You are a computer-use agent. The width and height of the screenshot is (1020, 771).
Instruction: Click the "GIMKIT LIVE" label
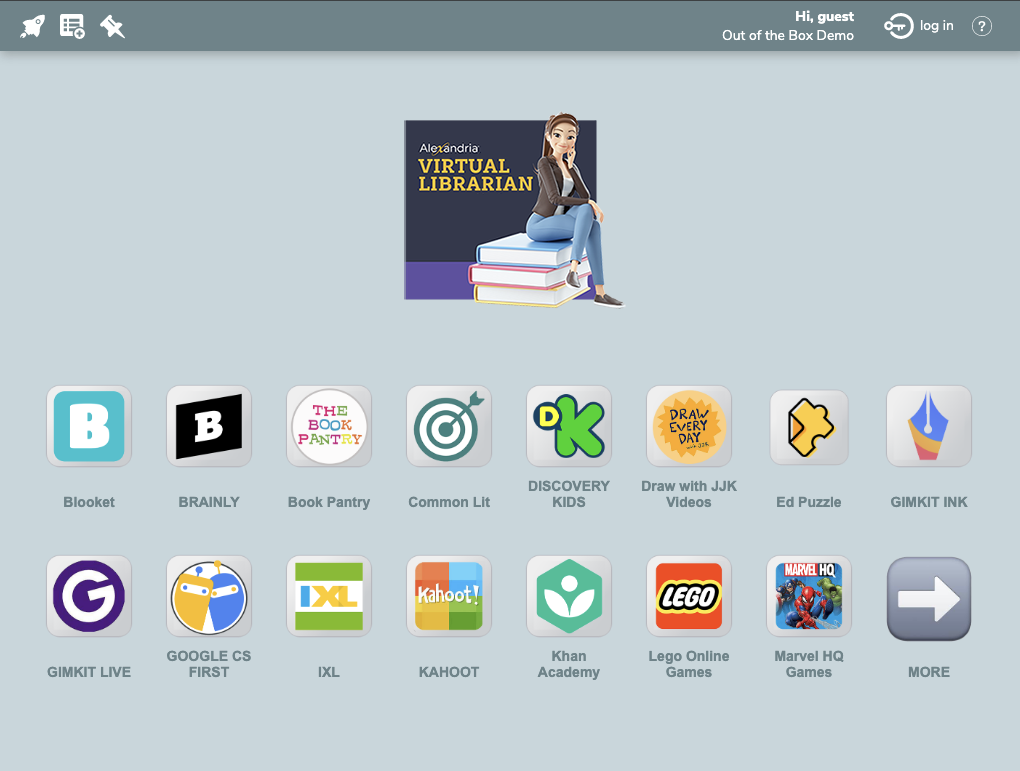pos(89,672)
